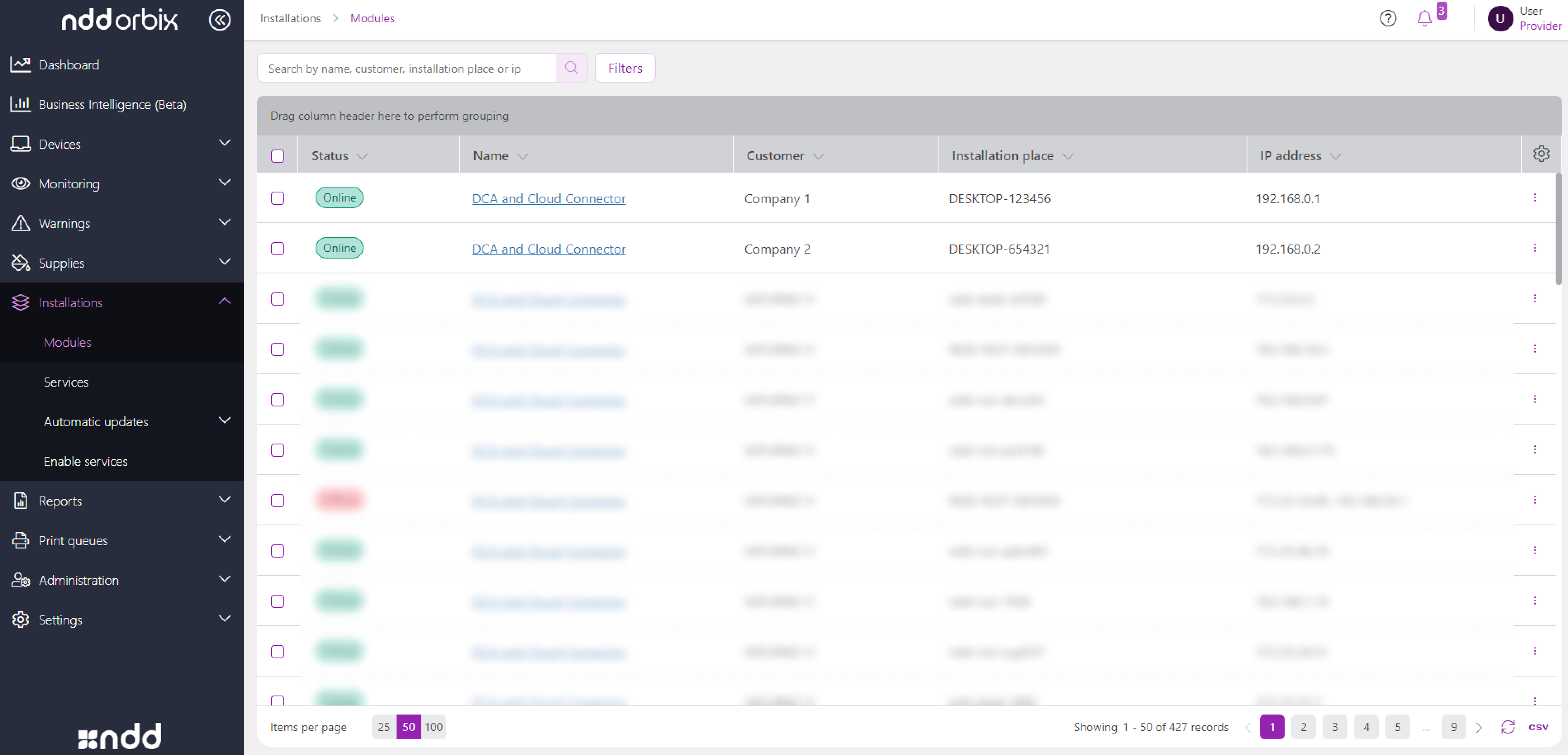Open row actions menu for Company 2

tap(1535, 248)
